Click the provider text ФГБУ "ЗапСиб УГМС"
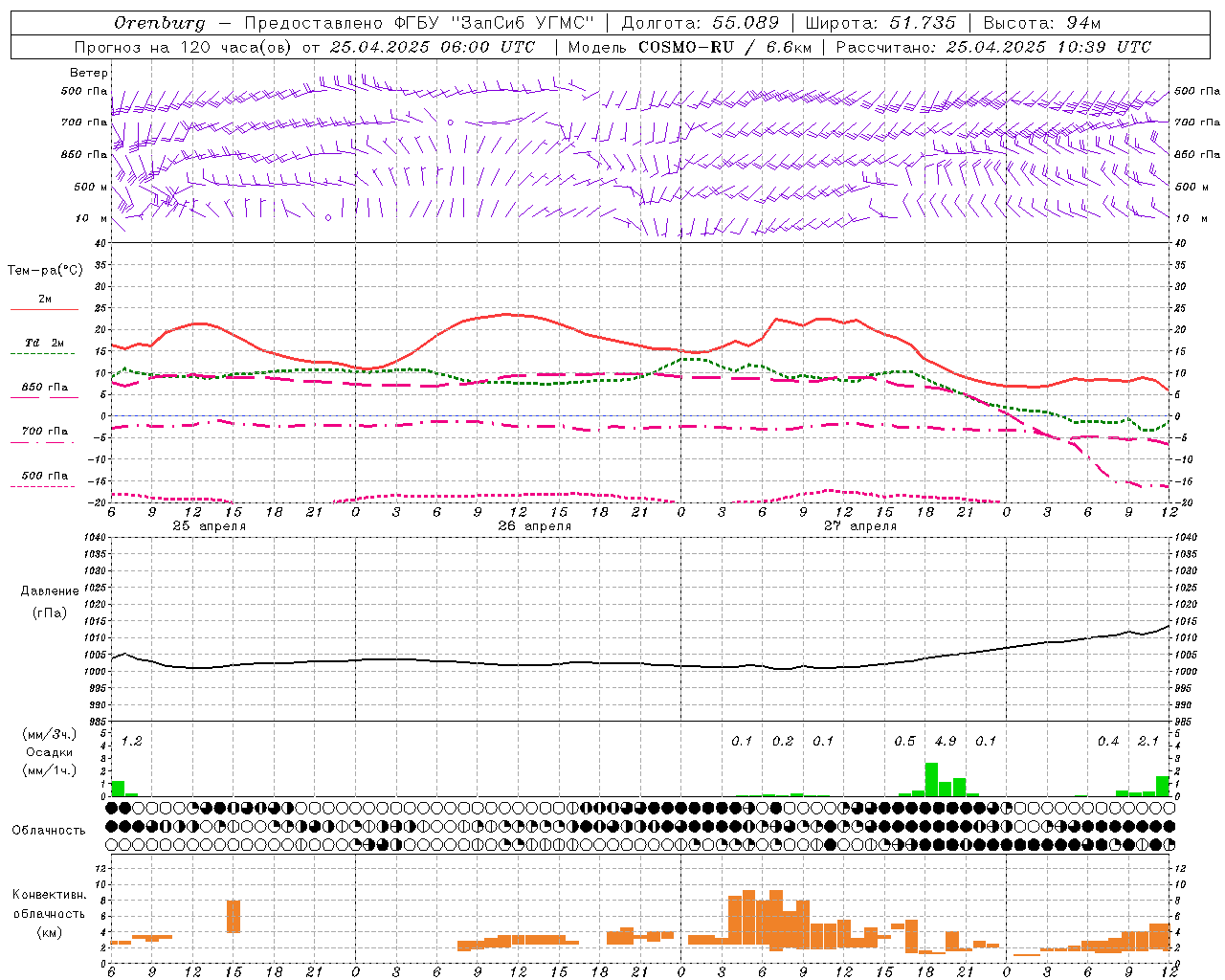Image resolution: width=1225 pixels, height=980 pixels. click(495, 23)
